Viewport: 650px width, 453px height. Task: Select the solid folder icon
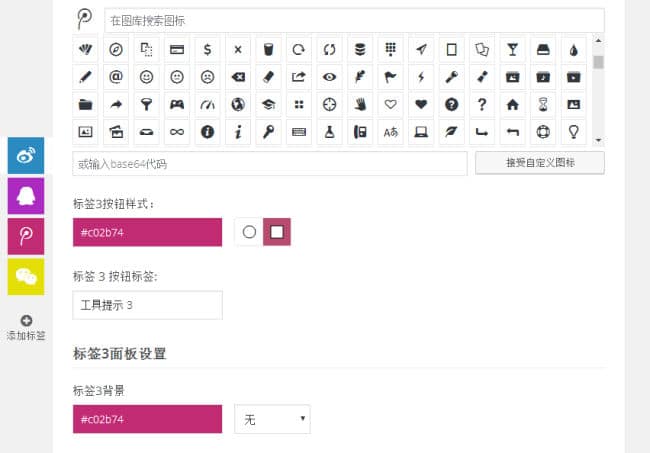point(85,104)
